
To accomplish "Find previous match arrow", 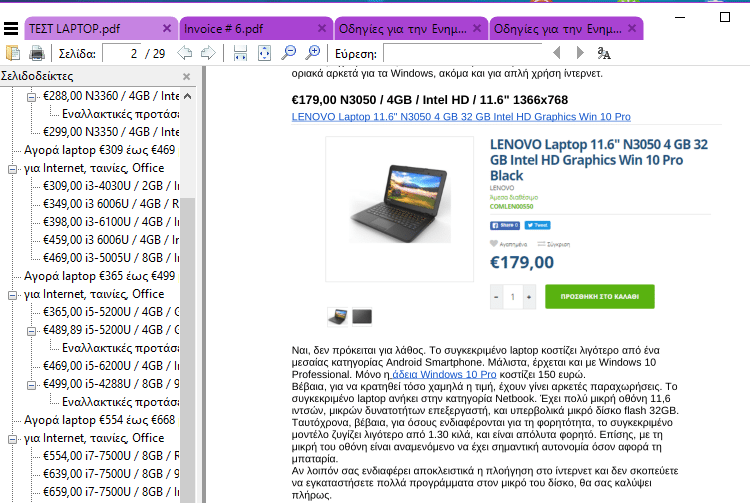I will [557, 53].
